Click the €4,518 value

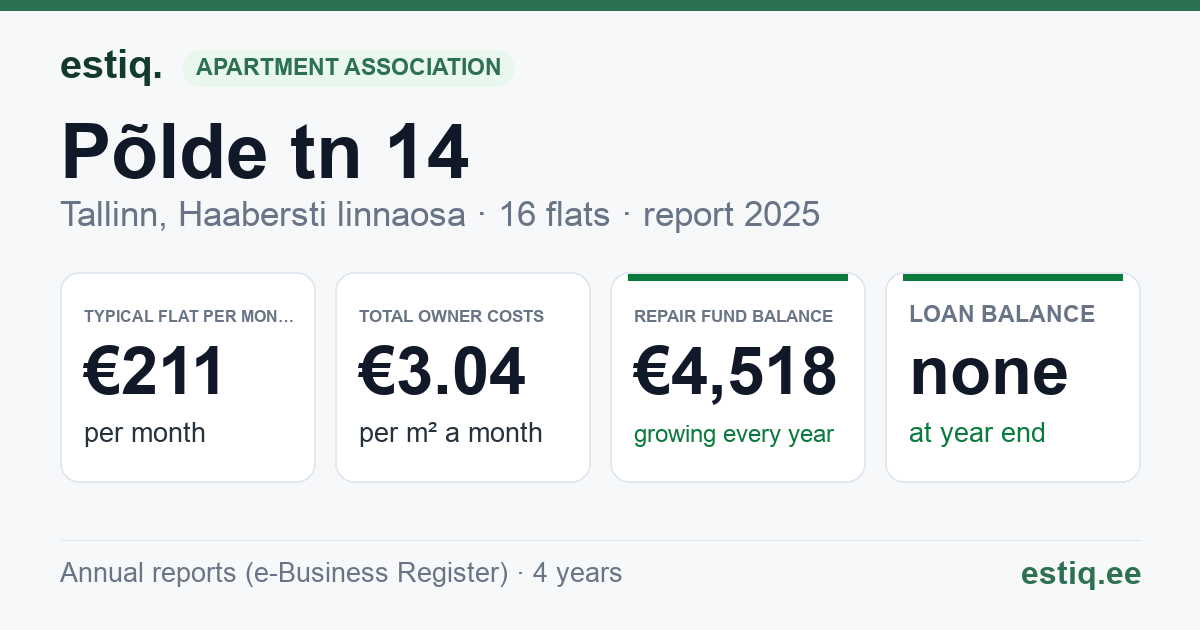[735, 371]
